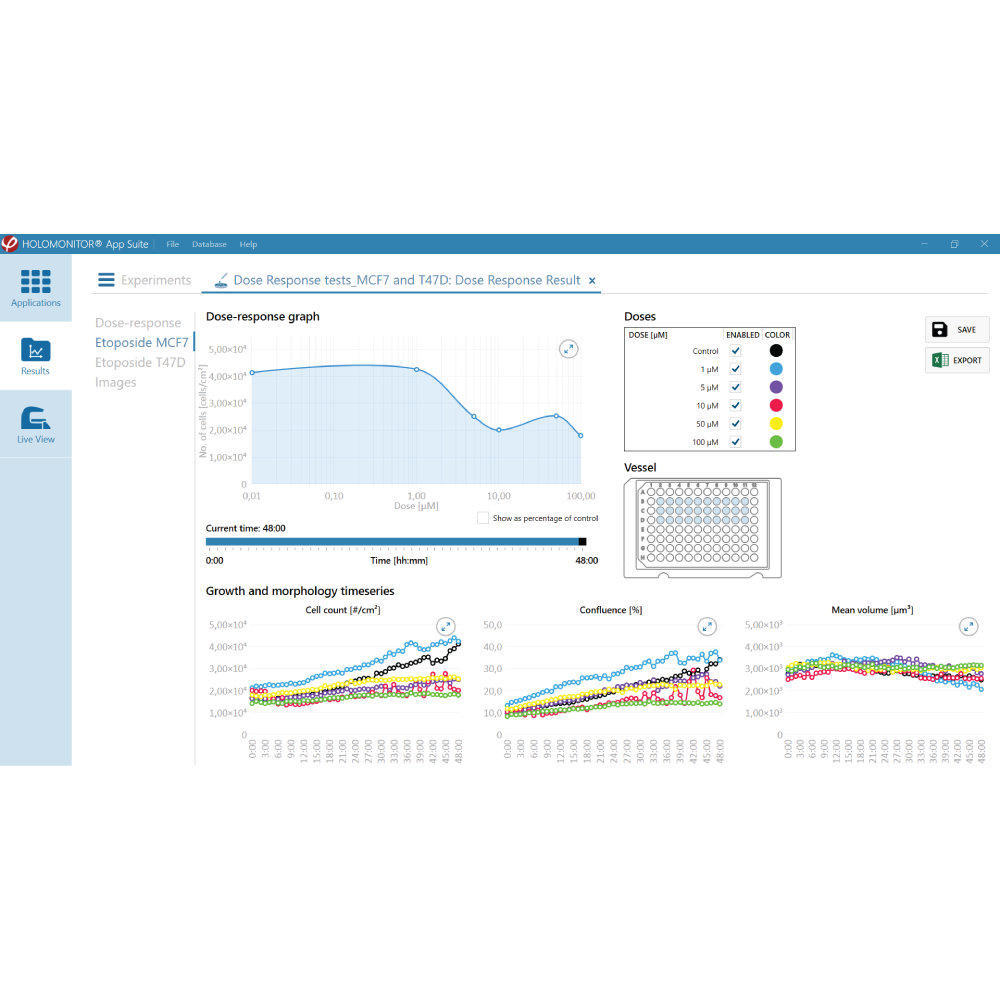Image resolution: width=1000 pixels, height=1000 pixels.
Task: Uncheck the 100 µM dose checkbox
Action: pyautogui.click(x=735, y=441)
